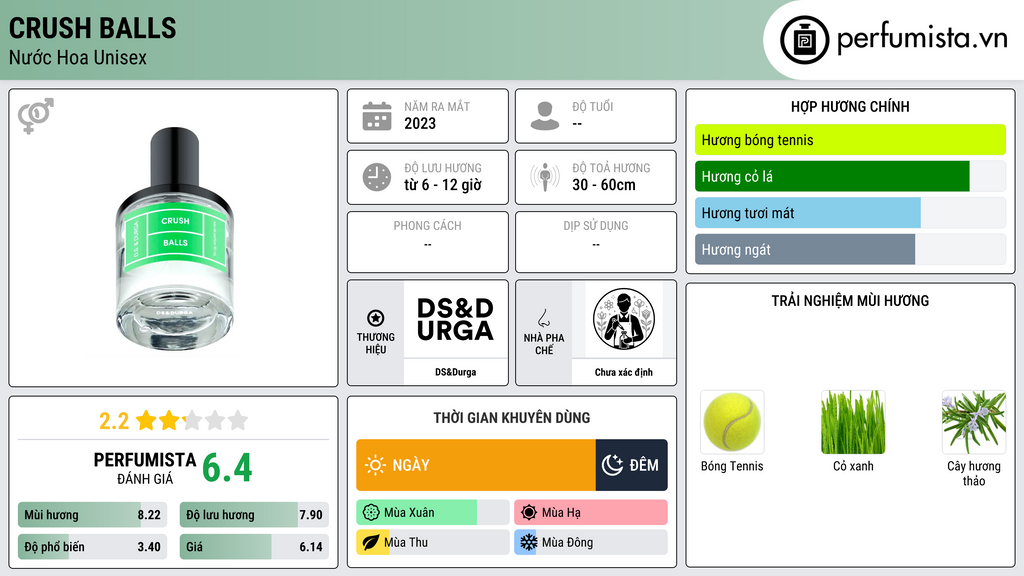Click the first gold rating star
Screen dimensions: 1024x576
coord(146,420)
